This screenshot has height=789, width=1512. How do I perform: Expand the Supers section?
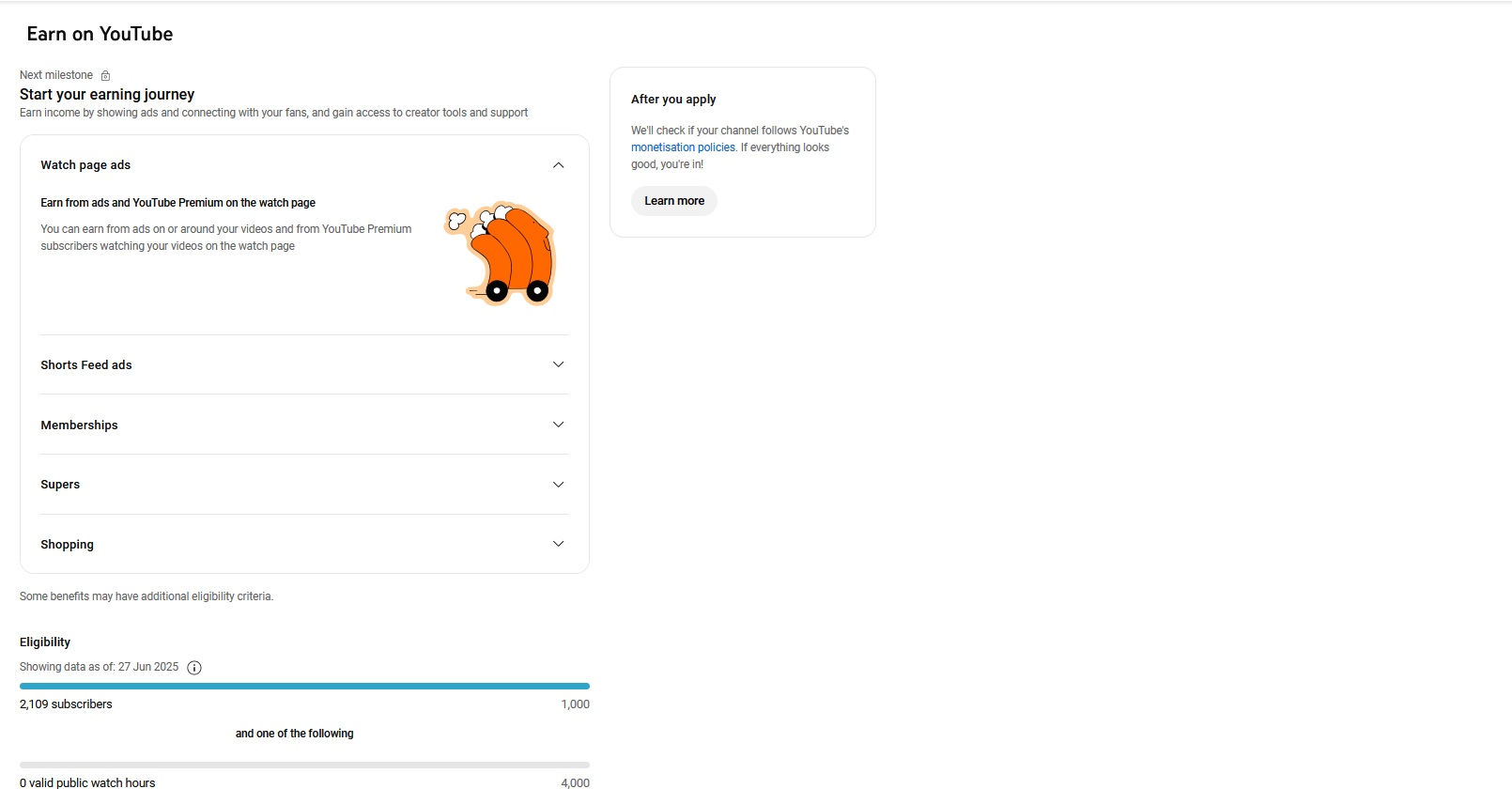pyautogui.click(x=558, y=485)
